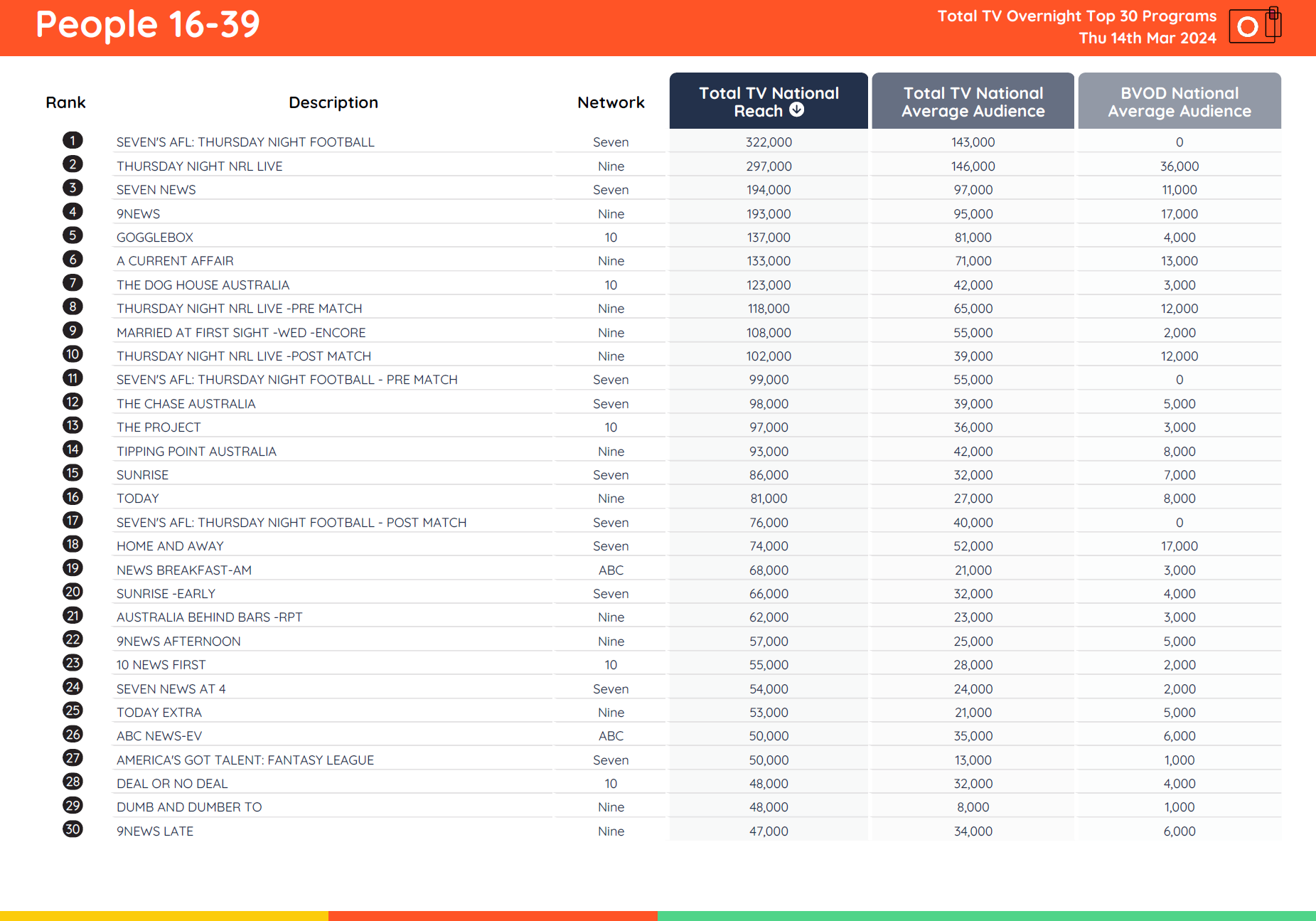
Task: Click the Rank column header
Action: click(65, 102)
